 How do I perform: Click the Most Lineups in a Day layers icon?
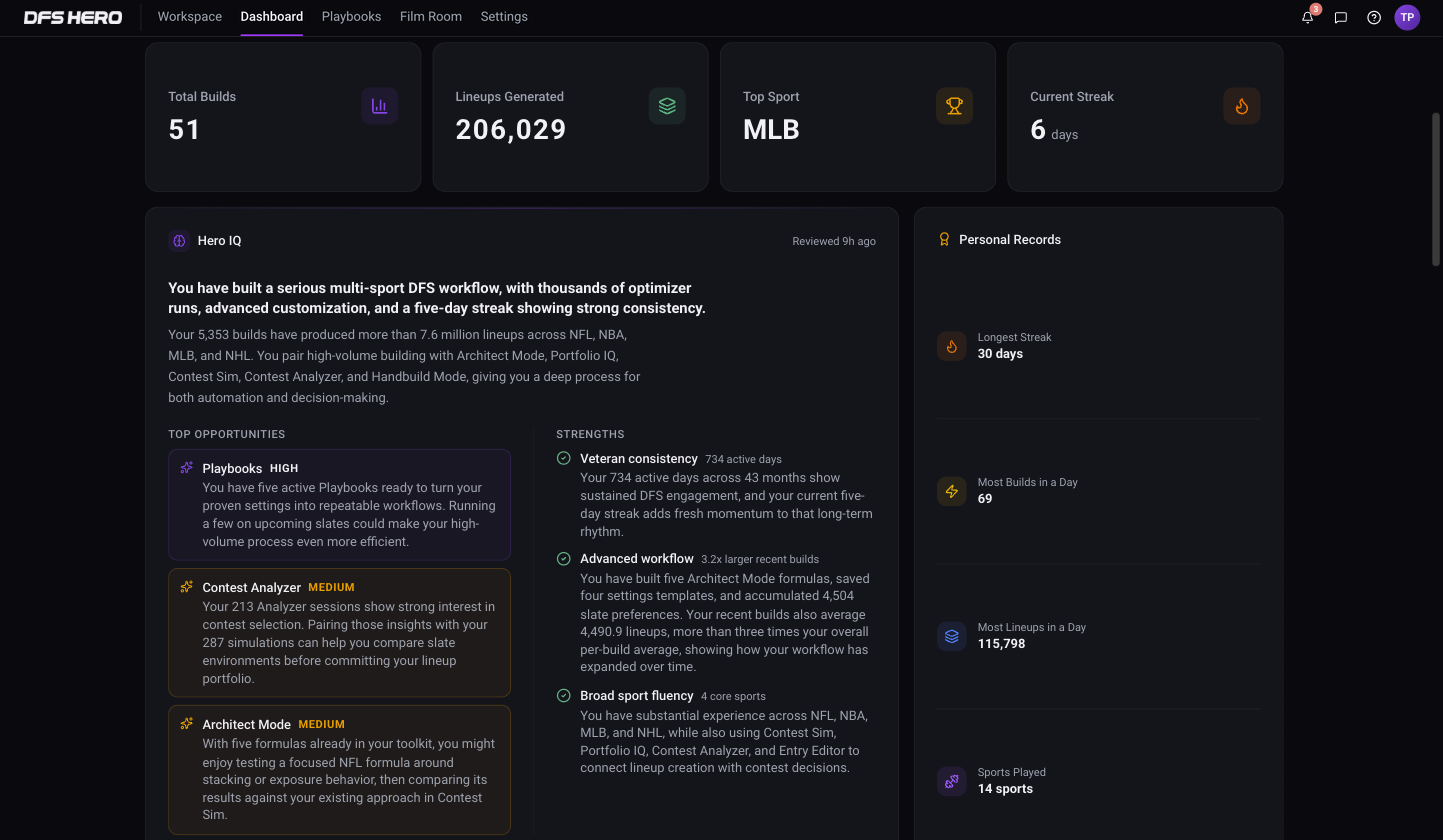(x=951, y=636)
